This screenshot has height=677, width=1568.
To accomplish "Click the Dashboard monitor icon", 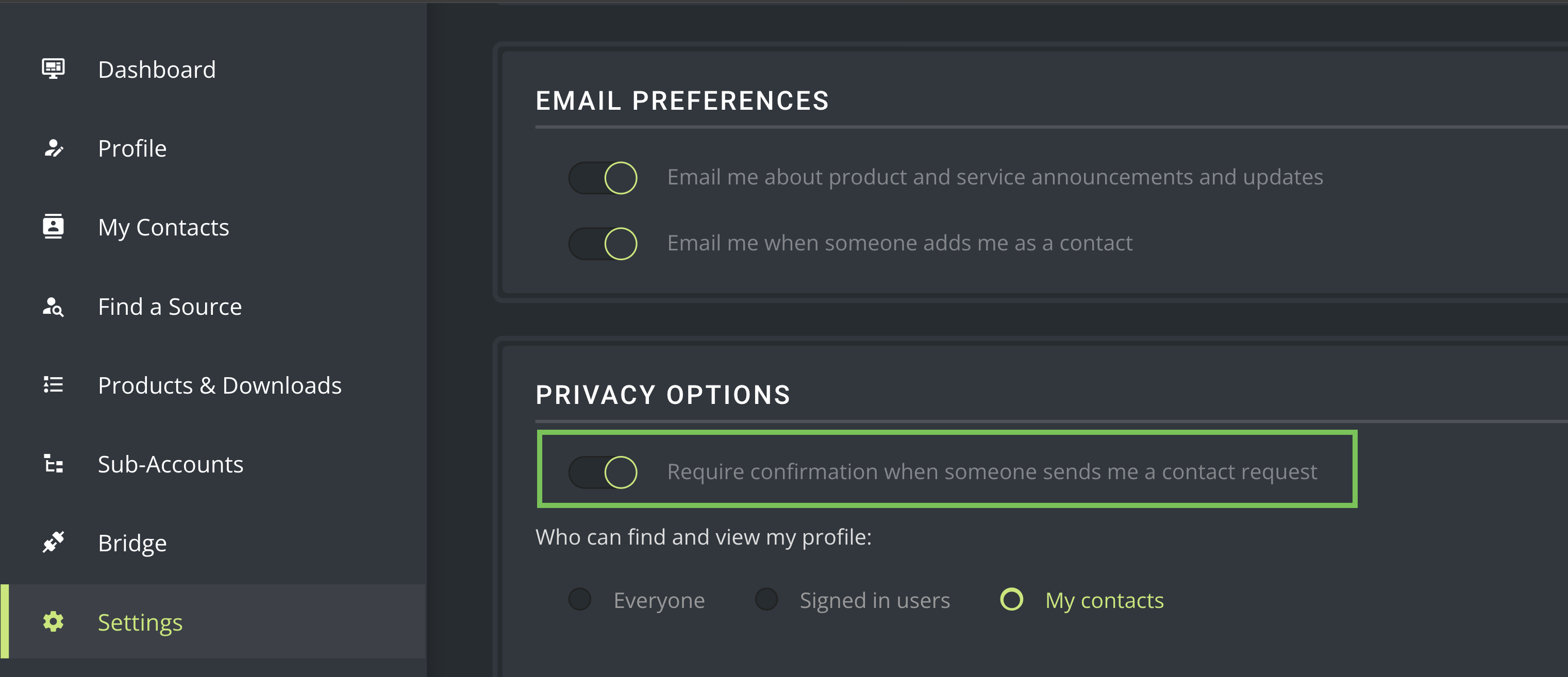I will [x=53, y=69].
